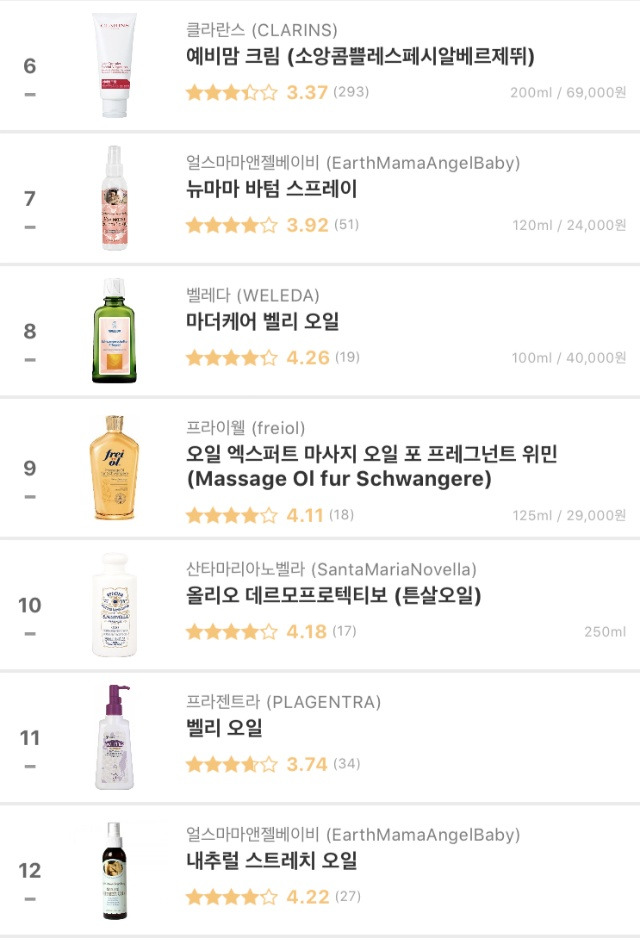Select PLAGENTRA 벨리 오일 product title
The height and width of the screenshot is (943, 640).
click(224, 728)
